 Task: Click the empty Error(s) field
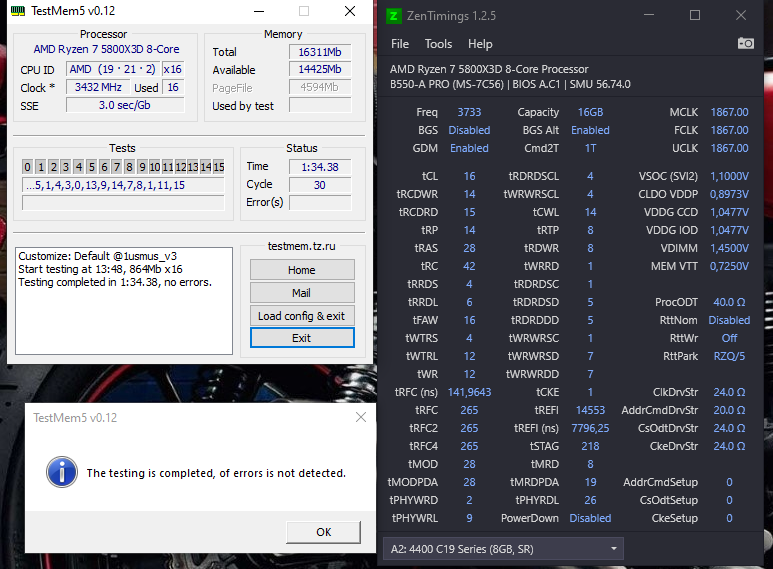[x=320, y=203]
